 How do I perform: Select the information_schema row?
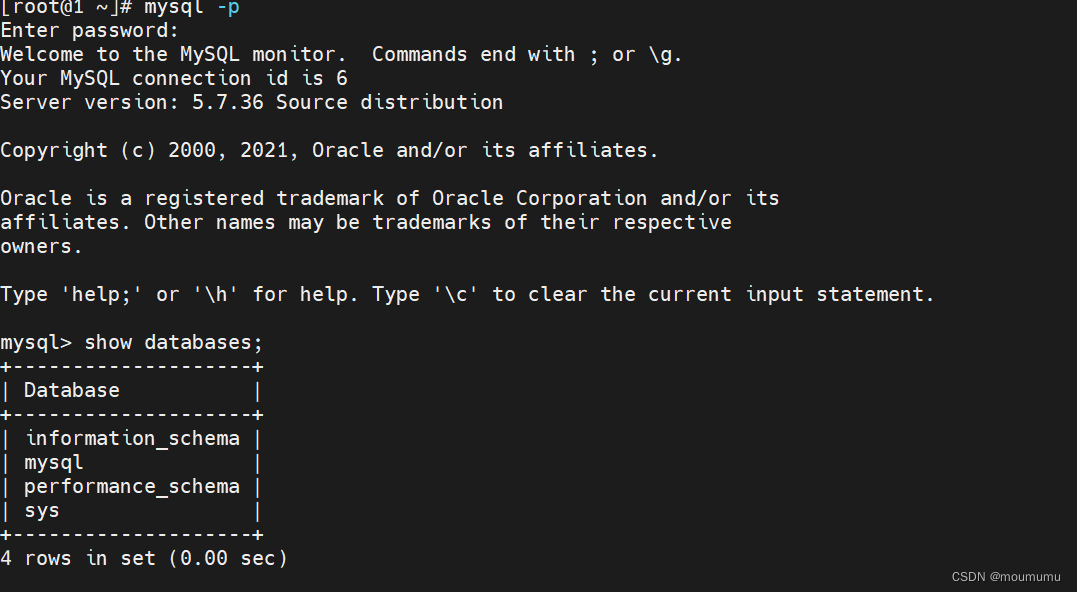point(132,438)
